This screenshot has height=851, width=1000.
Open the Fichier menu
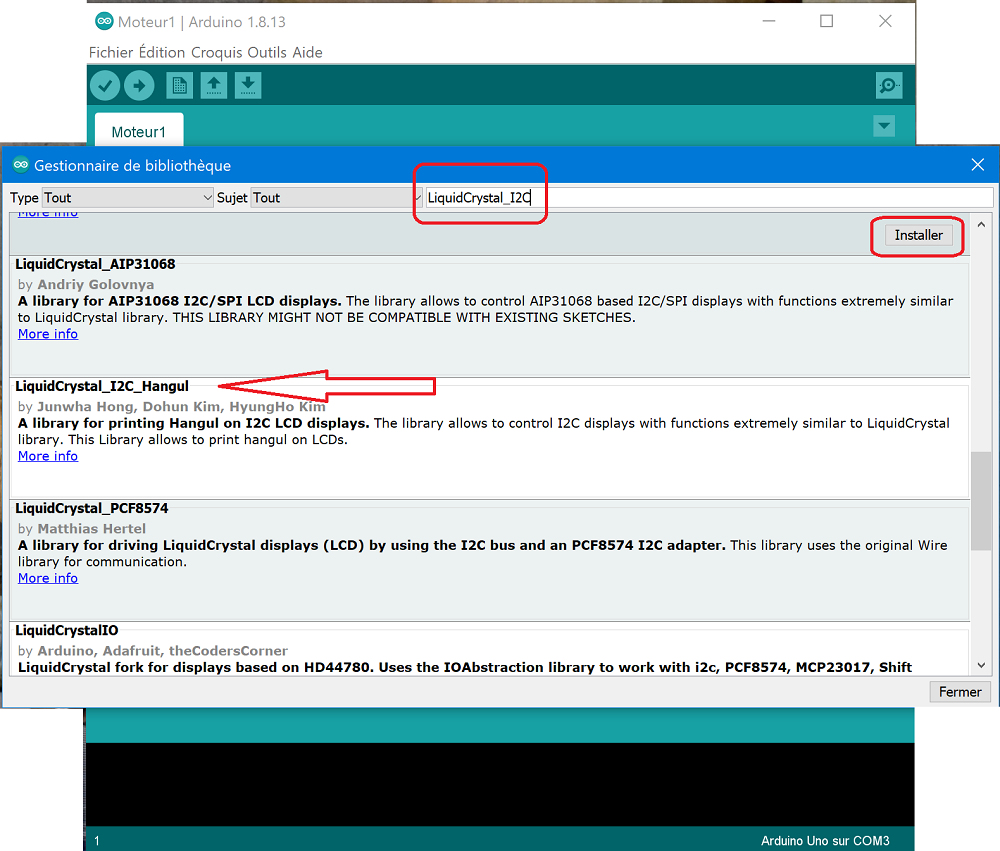(111, 52)
